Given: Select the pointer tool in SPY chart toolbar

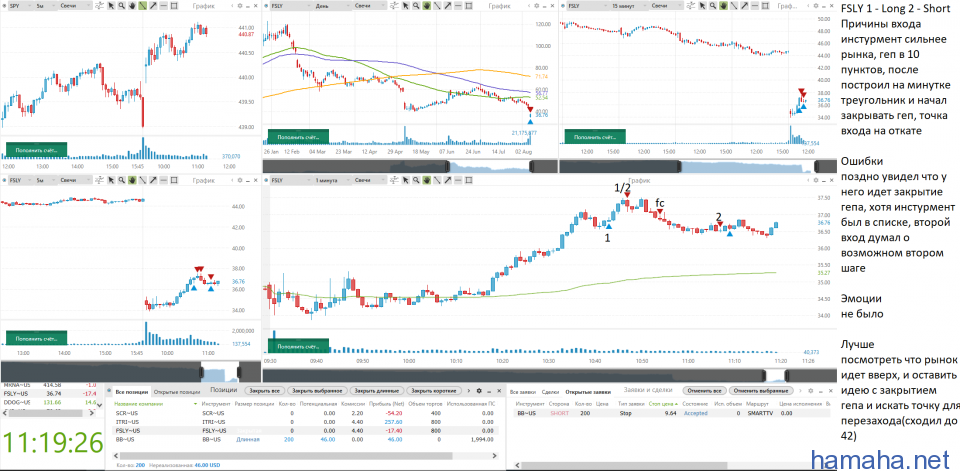Looking at the screenshot, I should [111, 6].
